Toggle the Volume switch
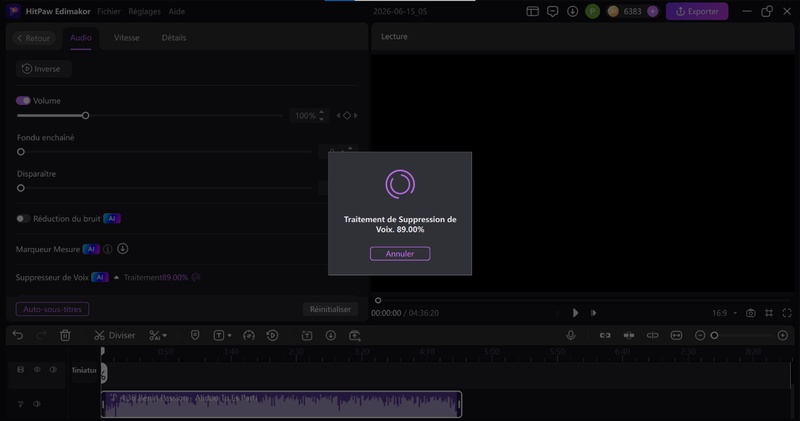 point(23,101)
